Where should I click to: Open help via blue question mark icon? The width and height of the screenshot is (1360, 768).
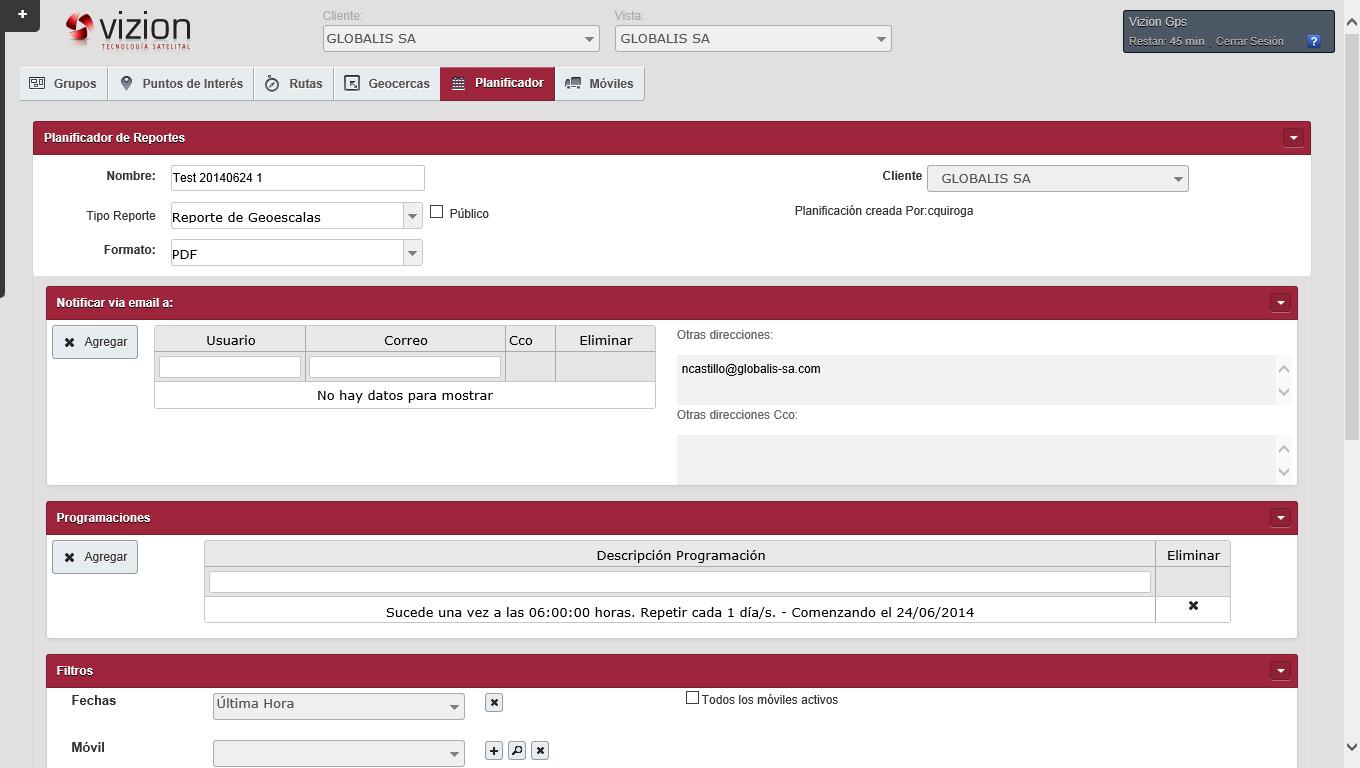(x=1314, y=41)
